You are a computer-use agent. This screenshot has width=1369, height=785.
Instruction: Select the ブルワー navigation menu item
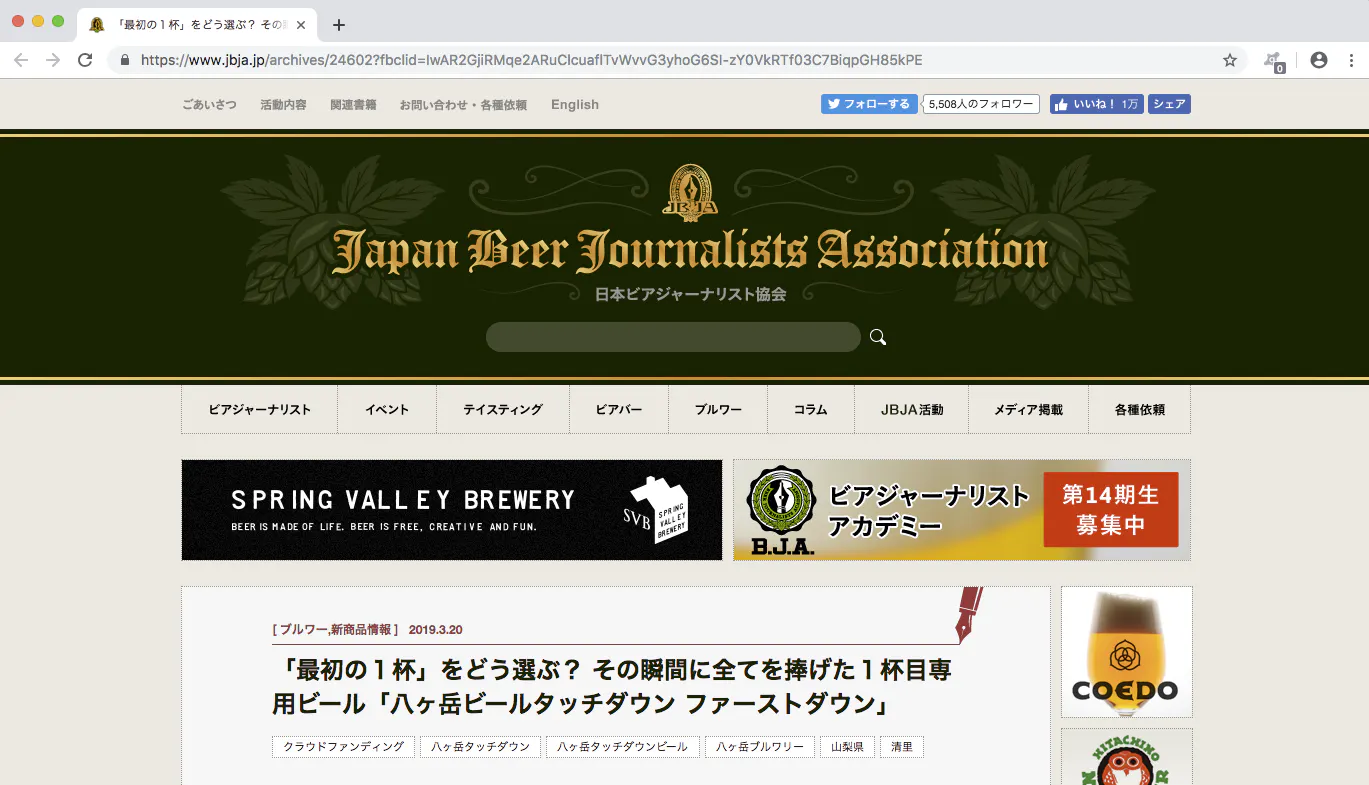718,410
